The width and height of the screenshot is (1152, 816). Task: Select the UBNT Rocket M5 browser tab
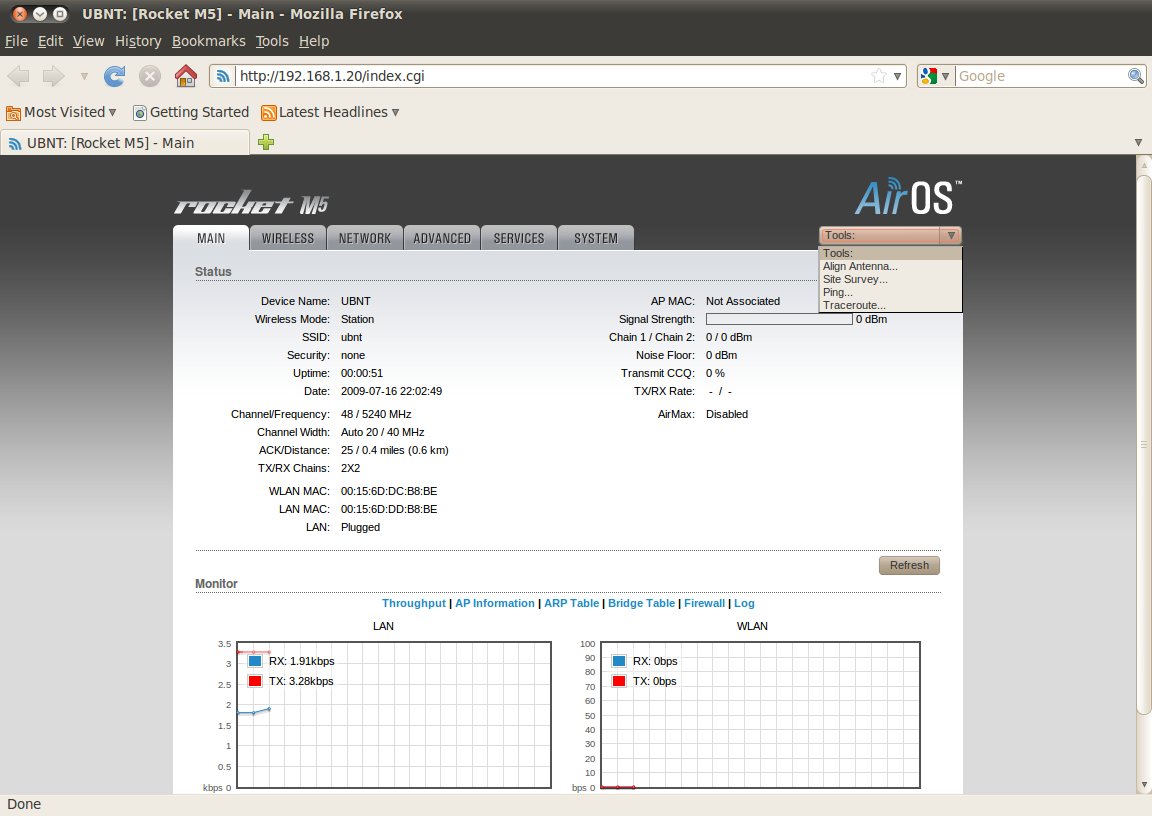click(125, 142)
